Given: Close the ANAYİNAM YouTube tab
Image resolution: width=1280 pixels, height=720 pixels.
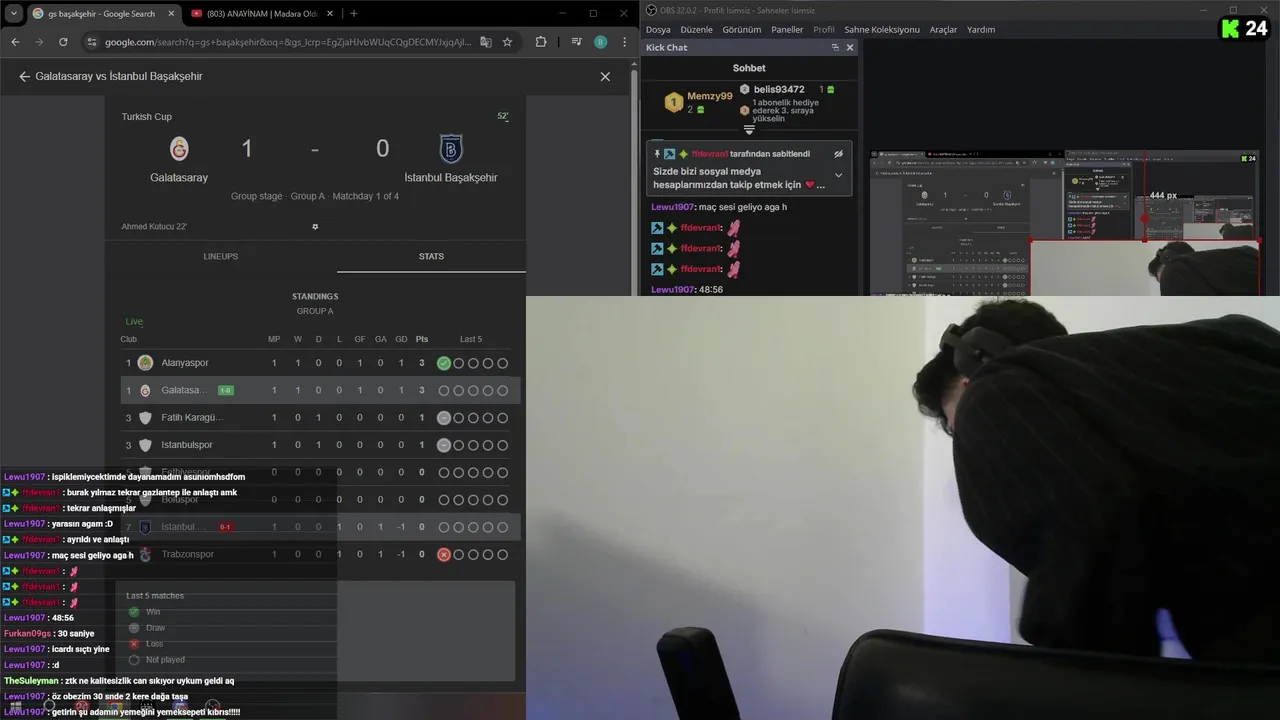Looking at the screenshot, I should coord(328,14).
